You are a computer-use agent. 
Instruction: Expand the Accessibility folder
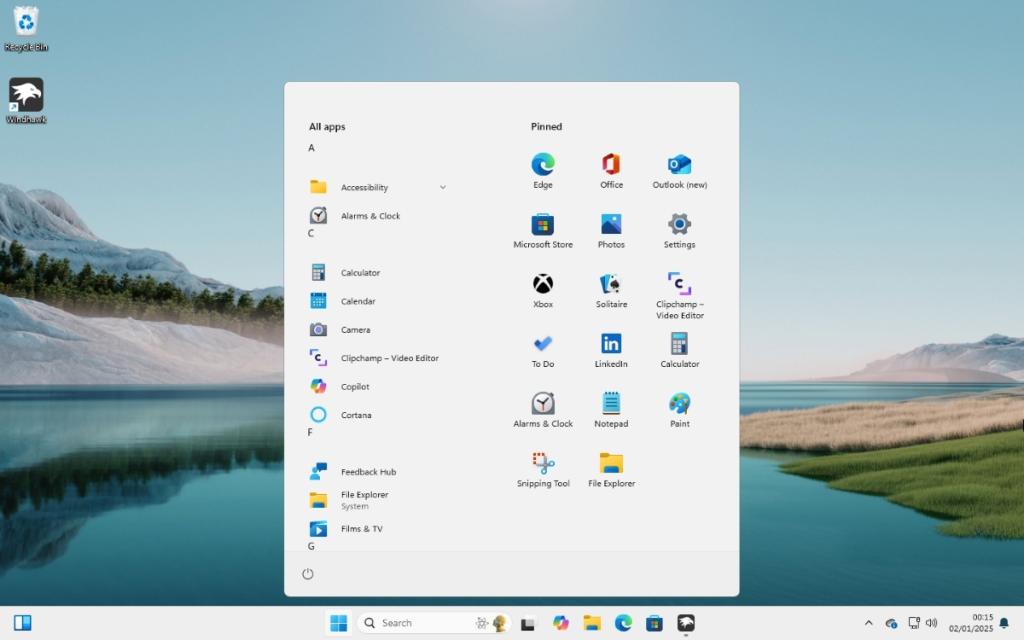click(441, 187)
